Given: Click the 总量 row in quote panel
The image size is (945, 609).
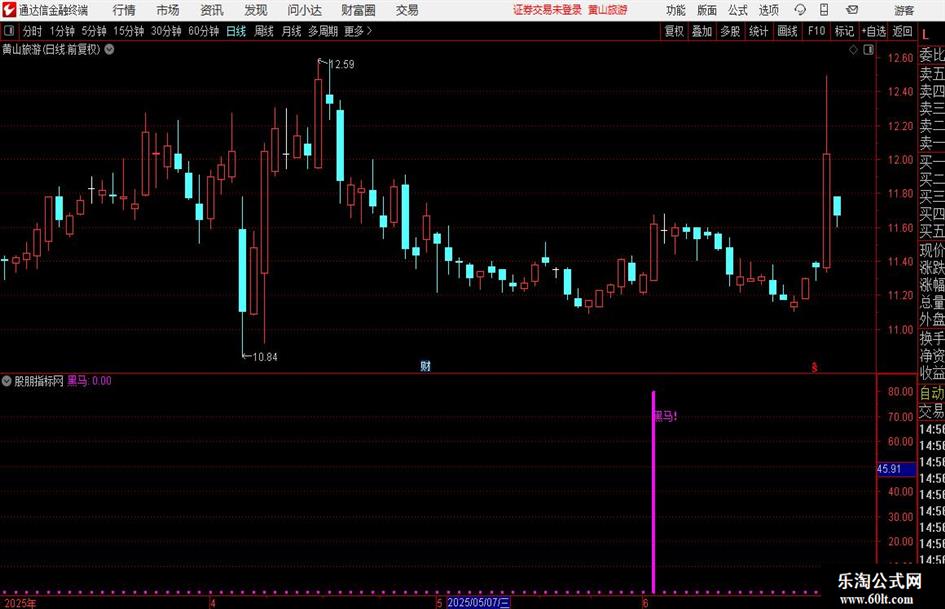Looking at the screenshot, I should 932,302.
